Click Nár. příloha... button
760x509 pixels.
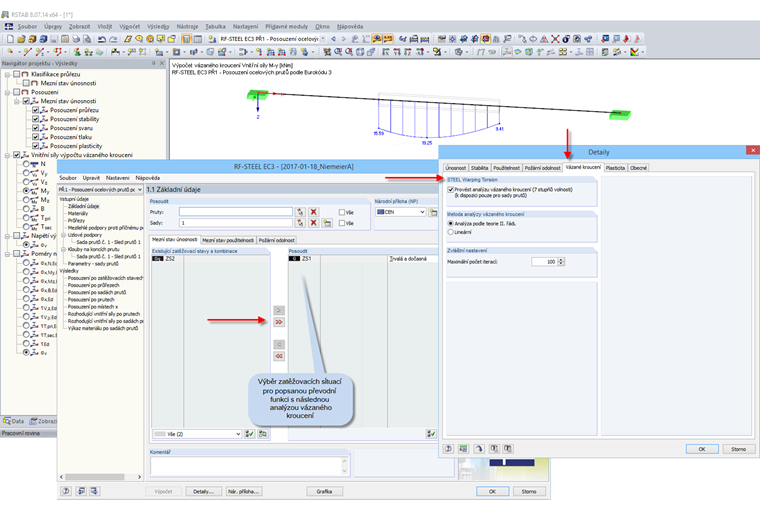(x=244, y=491)
